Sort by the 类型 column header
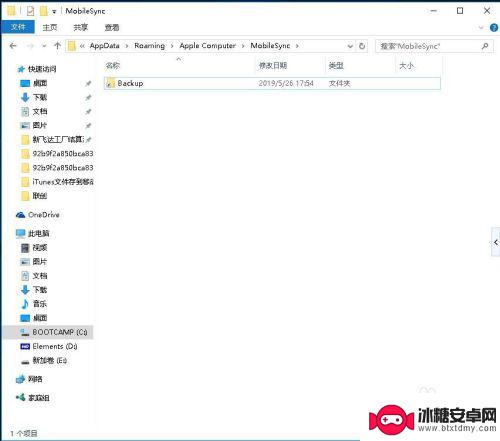500x441 pixels. click(x=336, y=66)
